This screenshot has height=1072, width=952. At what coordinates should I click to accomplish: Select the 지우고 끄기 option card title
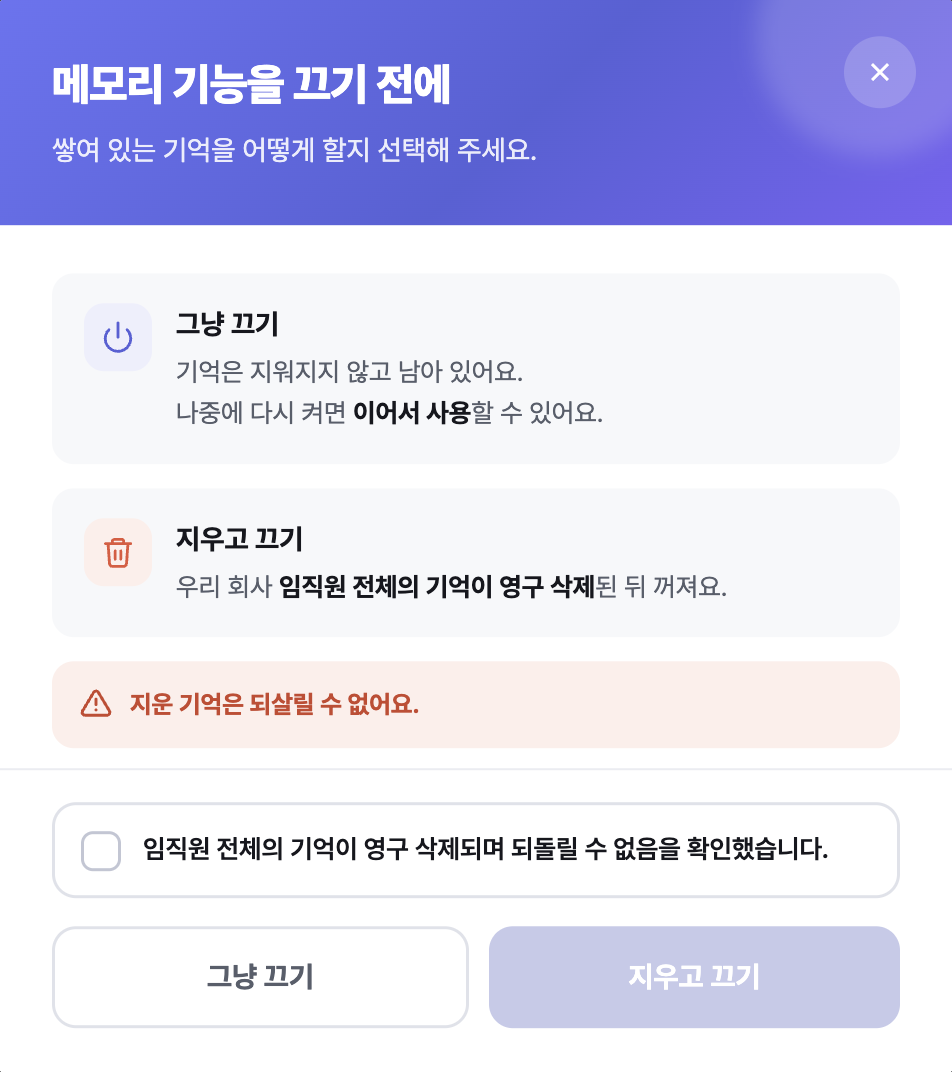point(239,539)
